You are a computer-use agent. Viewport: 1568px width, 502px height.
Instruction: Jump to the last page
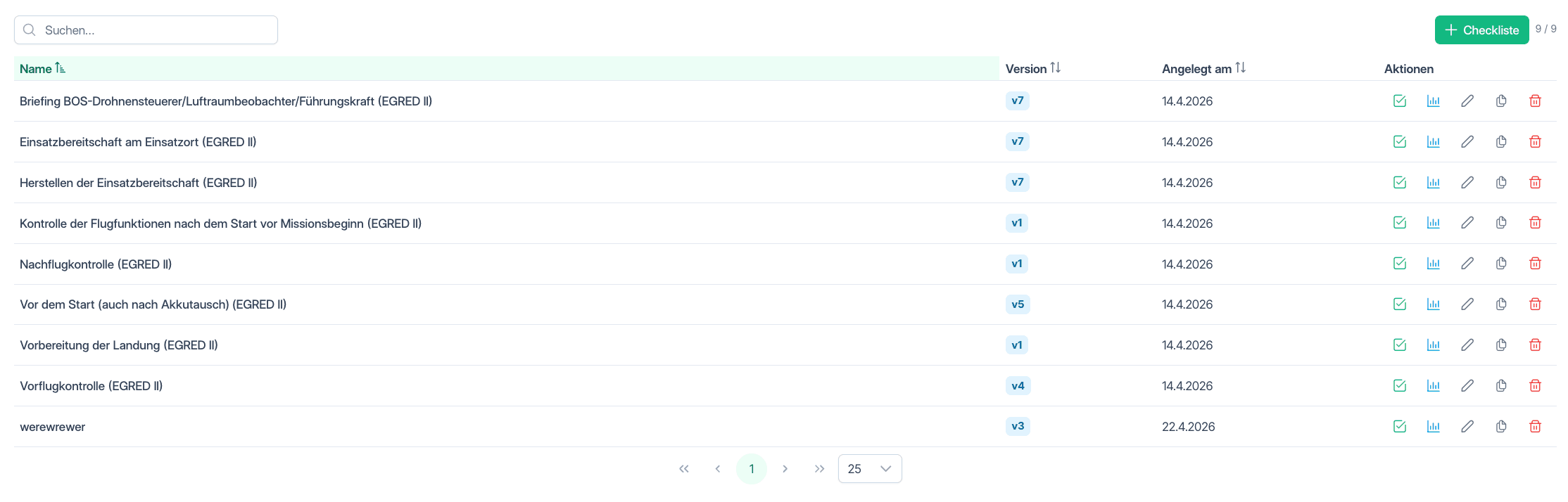click(818, 468)
